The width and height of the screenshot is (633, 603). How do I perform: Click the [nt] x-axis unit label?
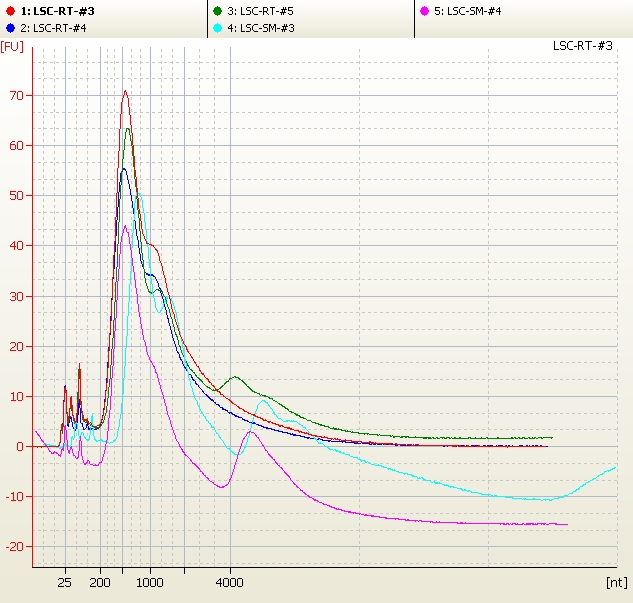616,582
